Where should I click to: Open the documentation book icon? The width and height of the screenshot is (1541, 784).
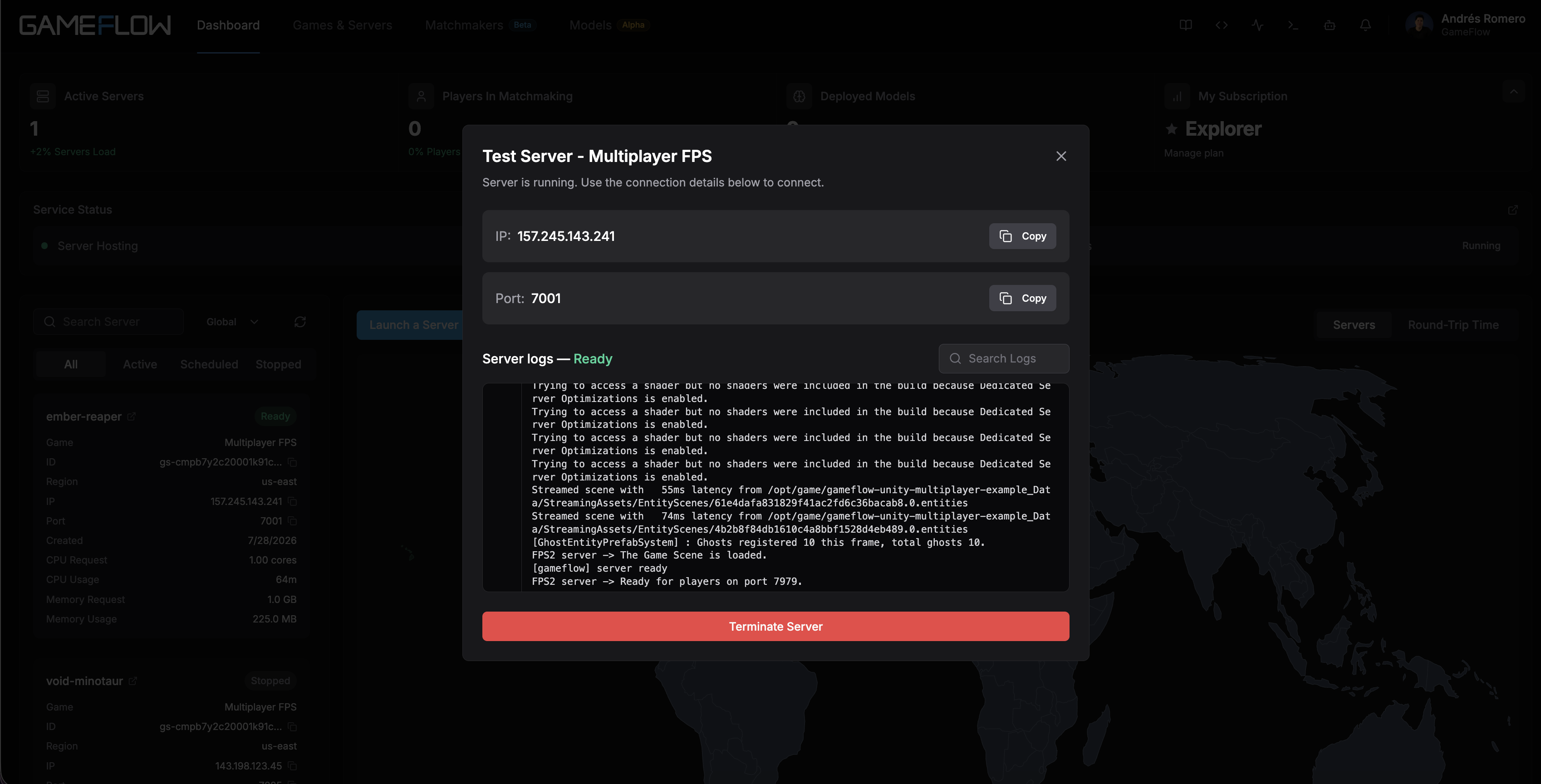click(x=1186, y=25)
